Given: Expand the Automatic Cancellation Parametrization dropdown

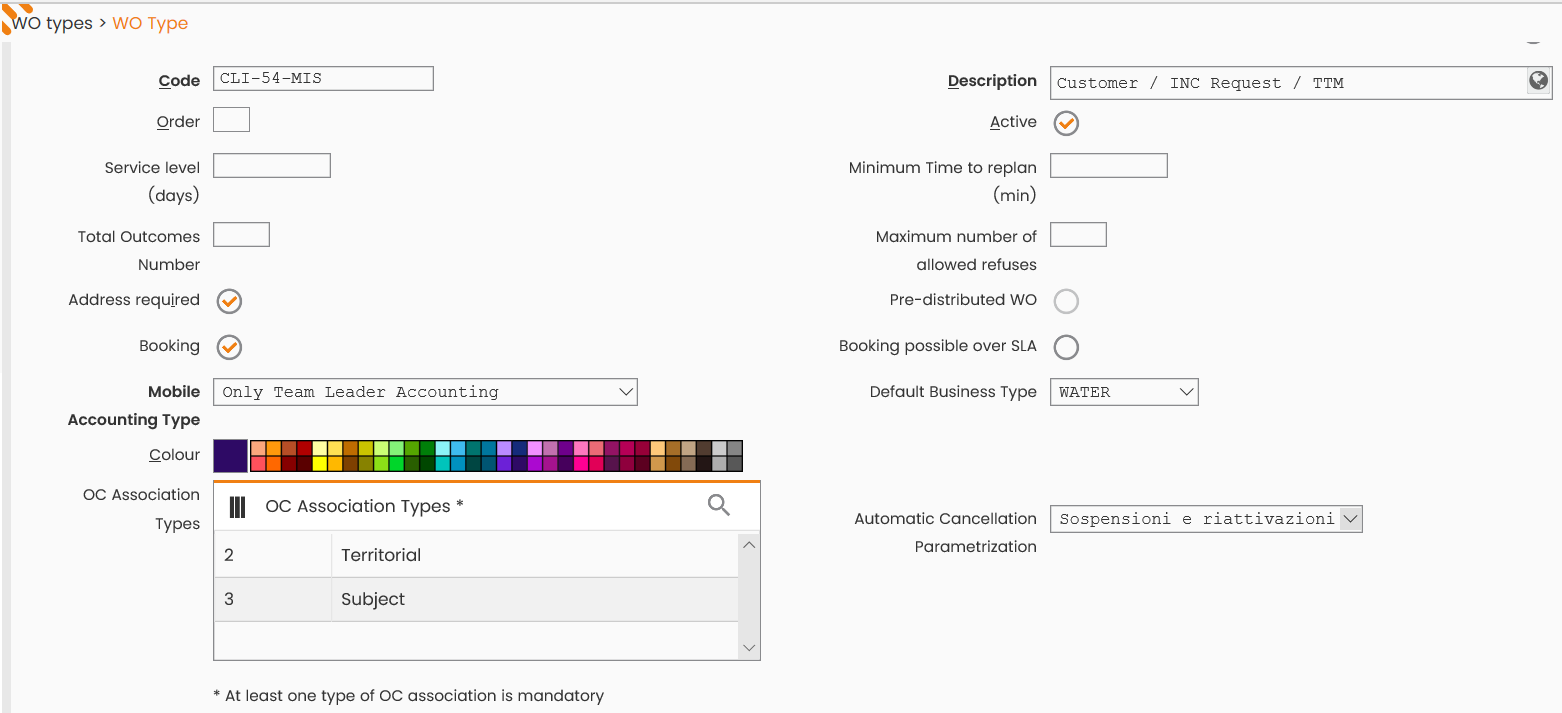Looking at the screenshot, I should coord(1206,519).
